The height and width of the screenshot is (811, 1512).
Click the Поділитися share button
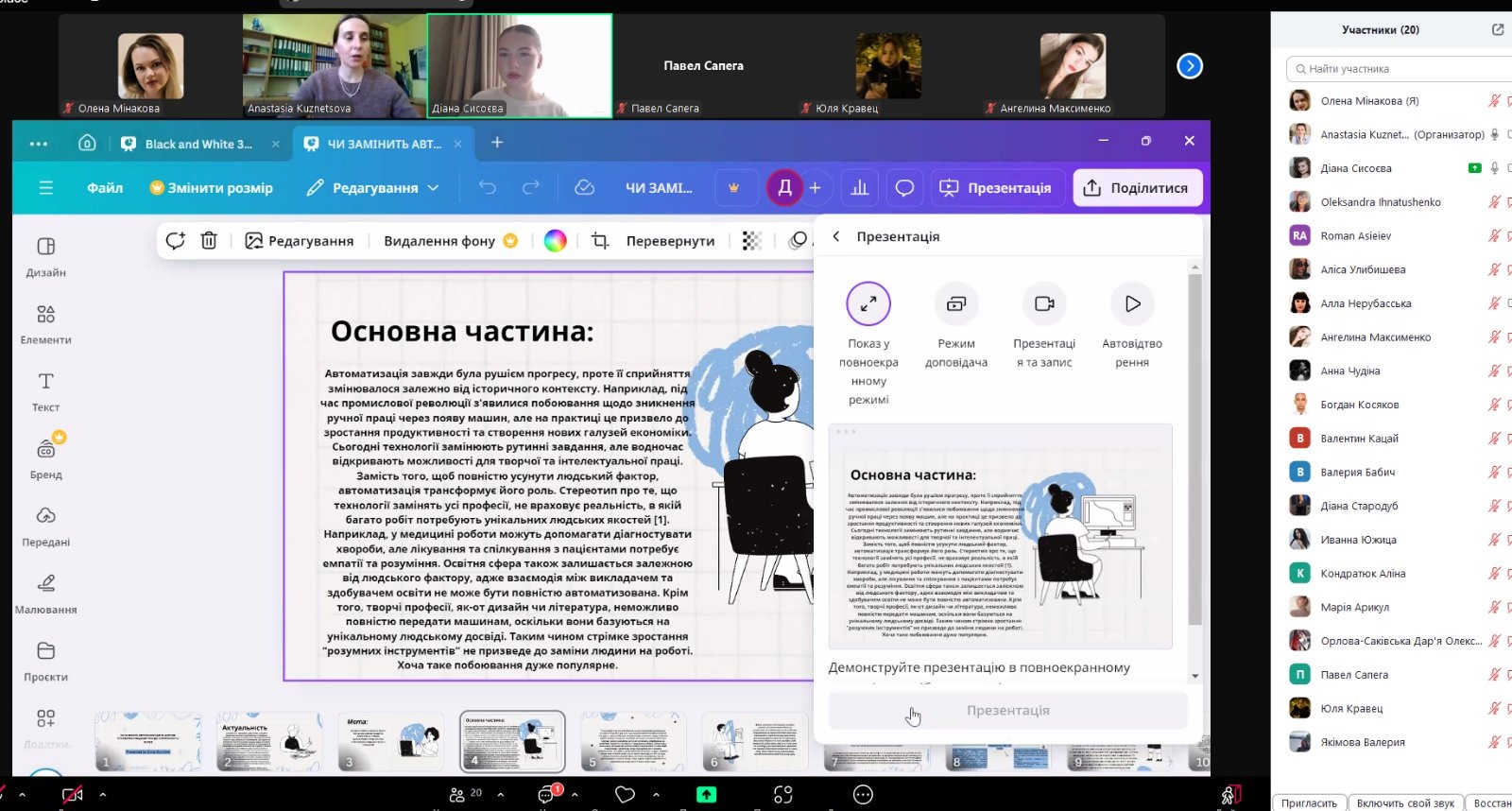(x=1137, y=188)
